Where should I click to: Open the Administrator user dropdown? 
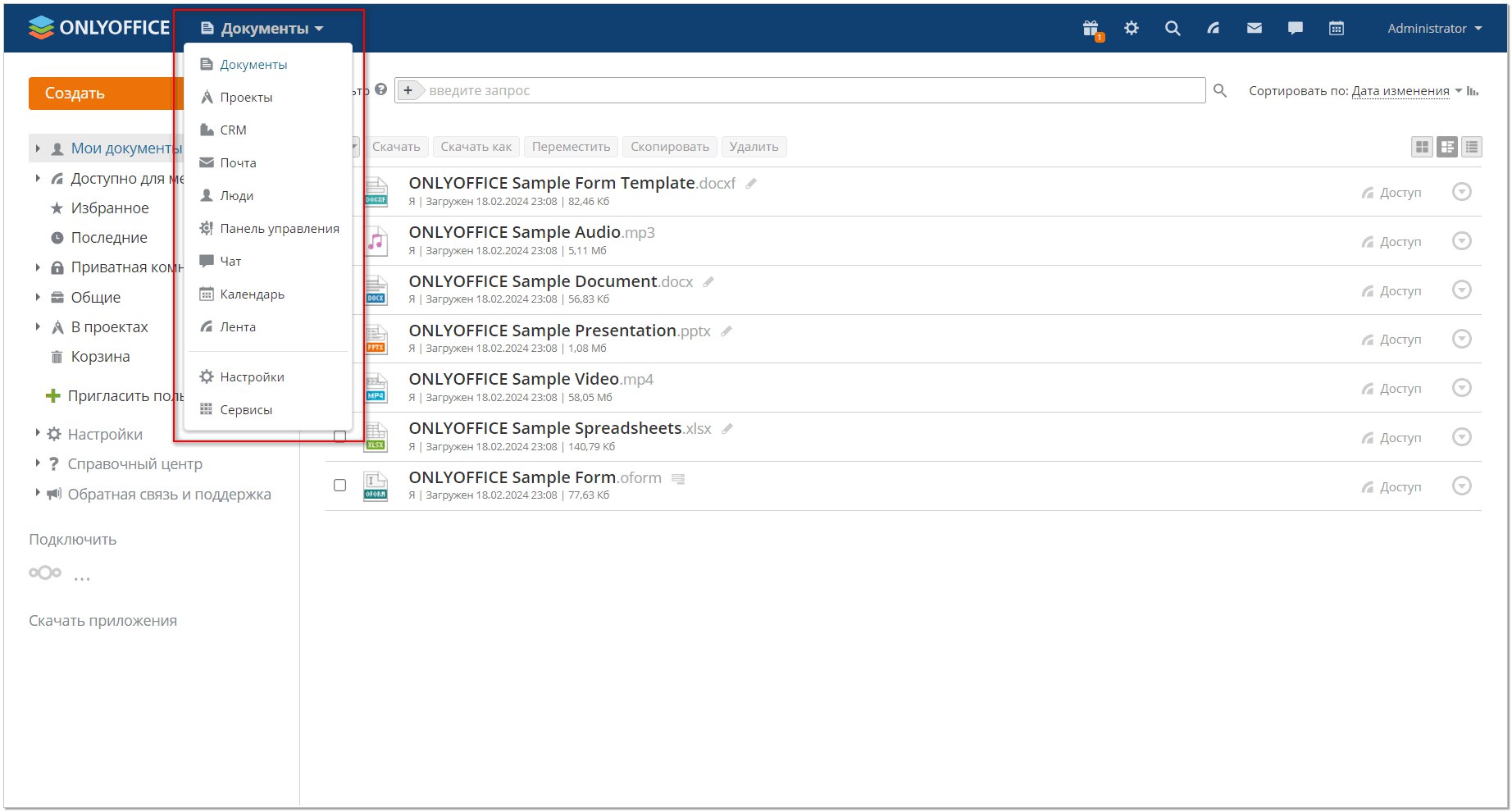1434,29
